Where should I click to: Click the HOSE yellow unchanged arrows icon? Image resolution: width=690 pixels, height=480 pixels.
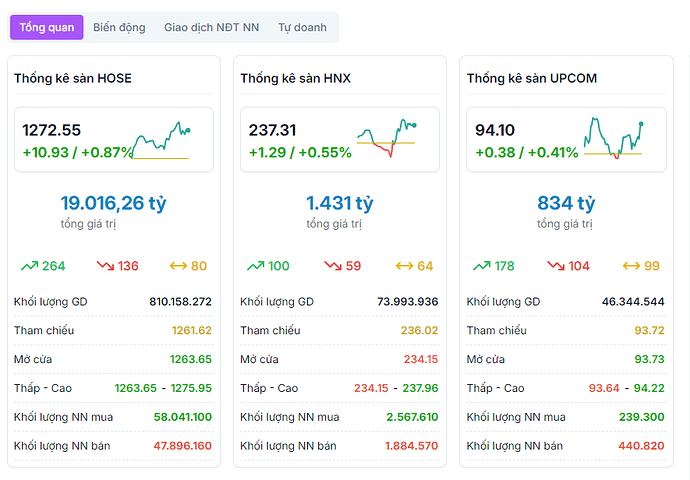tap(179, 266)
